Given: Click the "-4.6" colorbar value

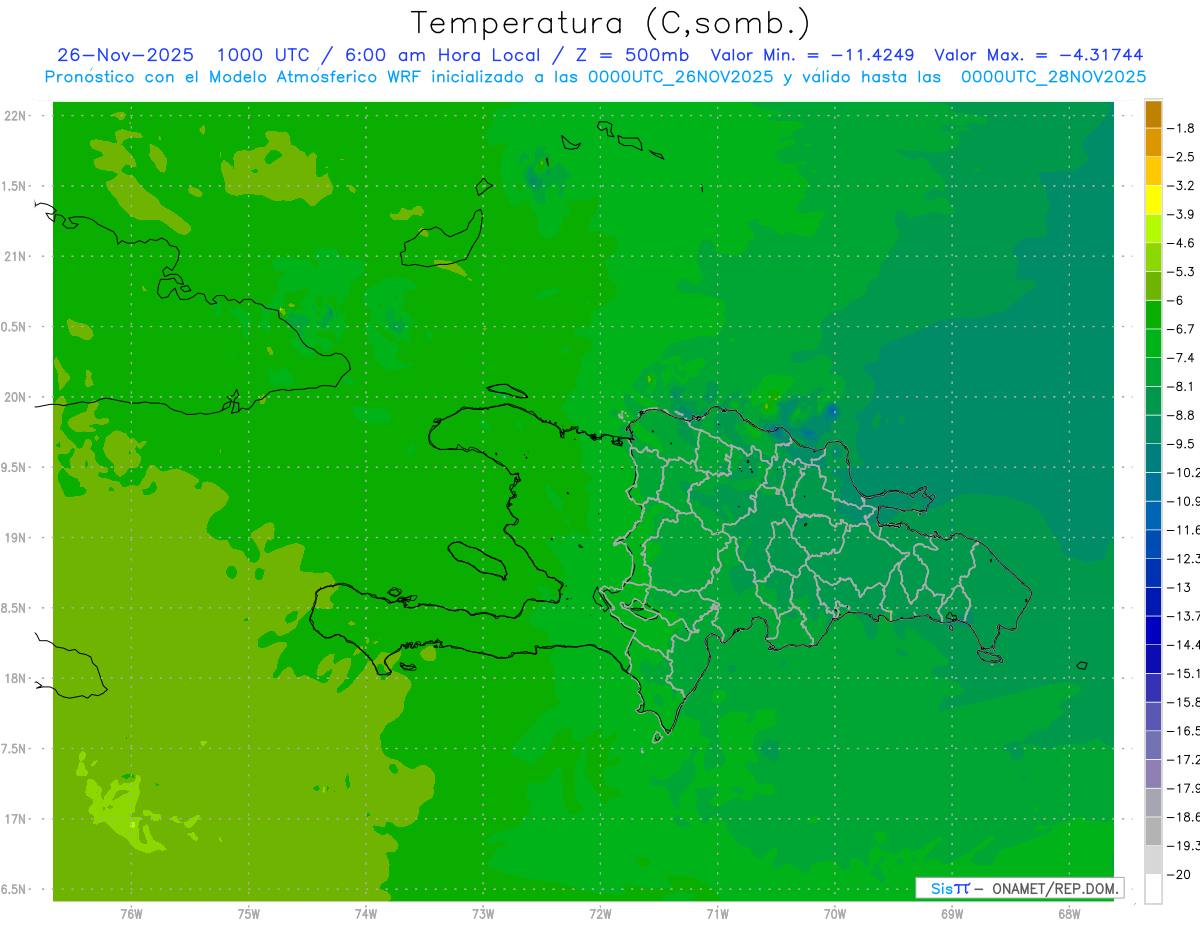Looking at the screenshot, I should [x=1180, y=243].
